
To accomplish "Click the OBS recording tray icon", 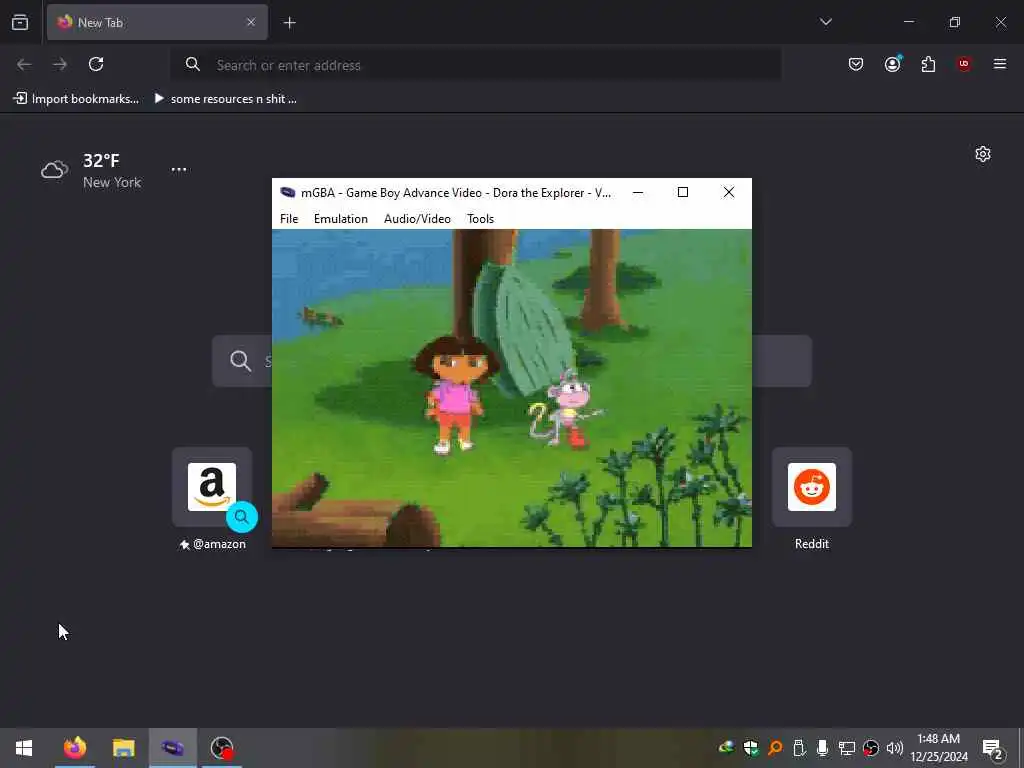I will coord(871,748).
